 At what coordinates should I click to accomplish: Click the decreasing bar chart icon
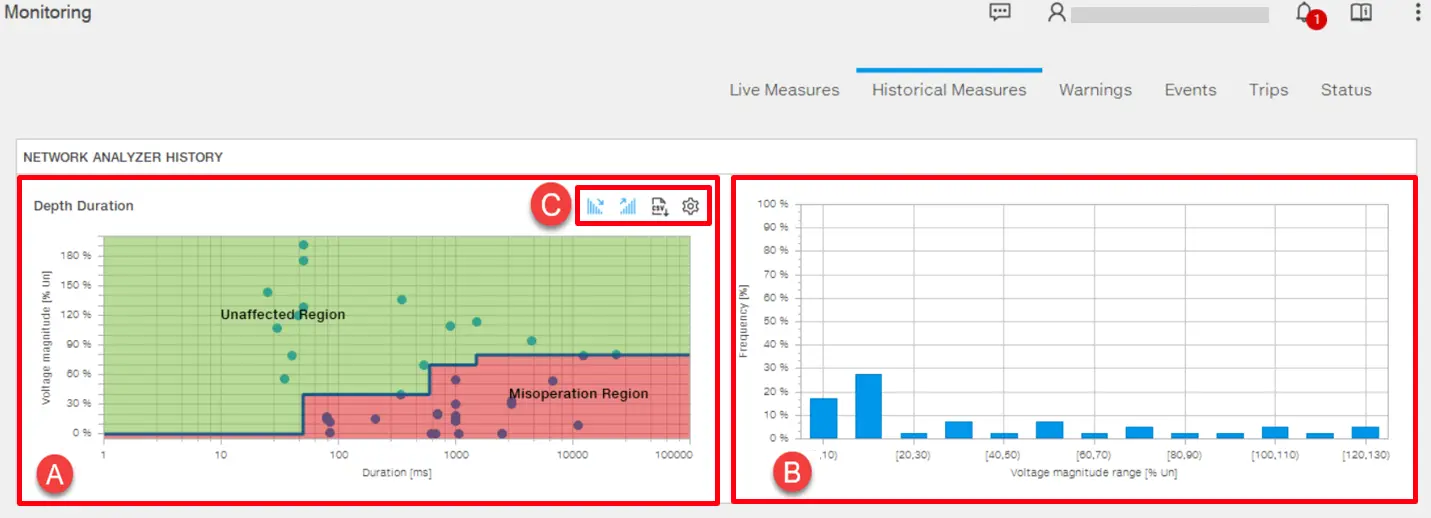(x=596, y=206)
